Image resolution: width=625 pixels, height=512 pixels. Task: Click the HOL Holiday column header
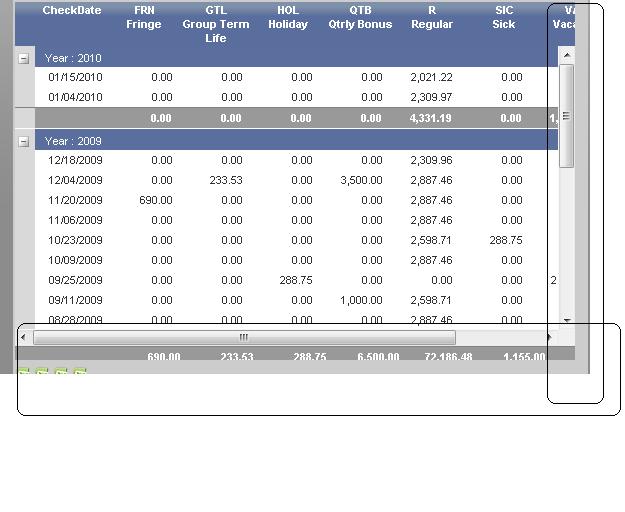point(288,18)
